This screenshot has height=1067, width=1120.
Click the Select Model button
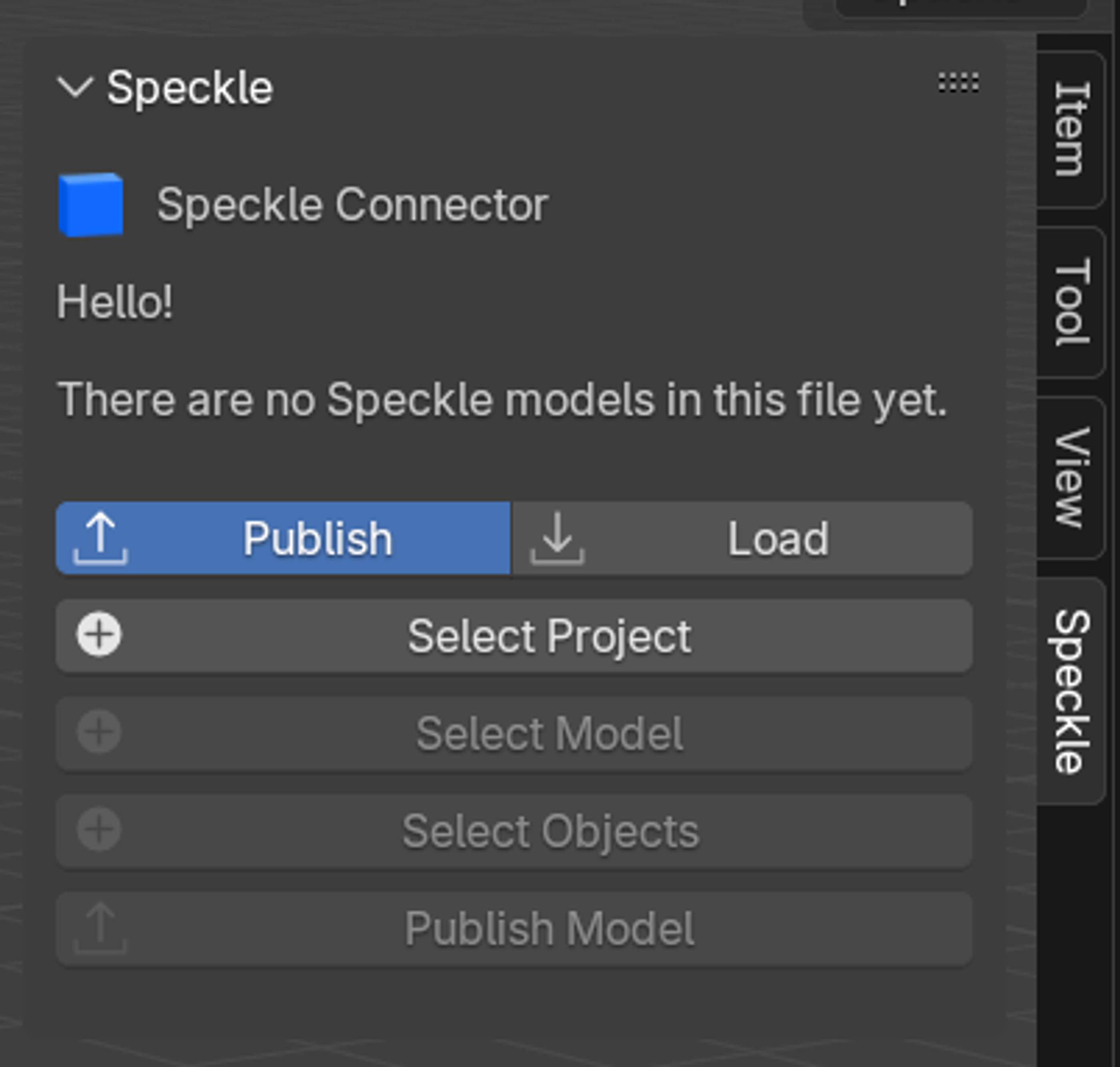coord(514,733)
